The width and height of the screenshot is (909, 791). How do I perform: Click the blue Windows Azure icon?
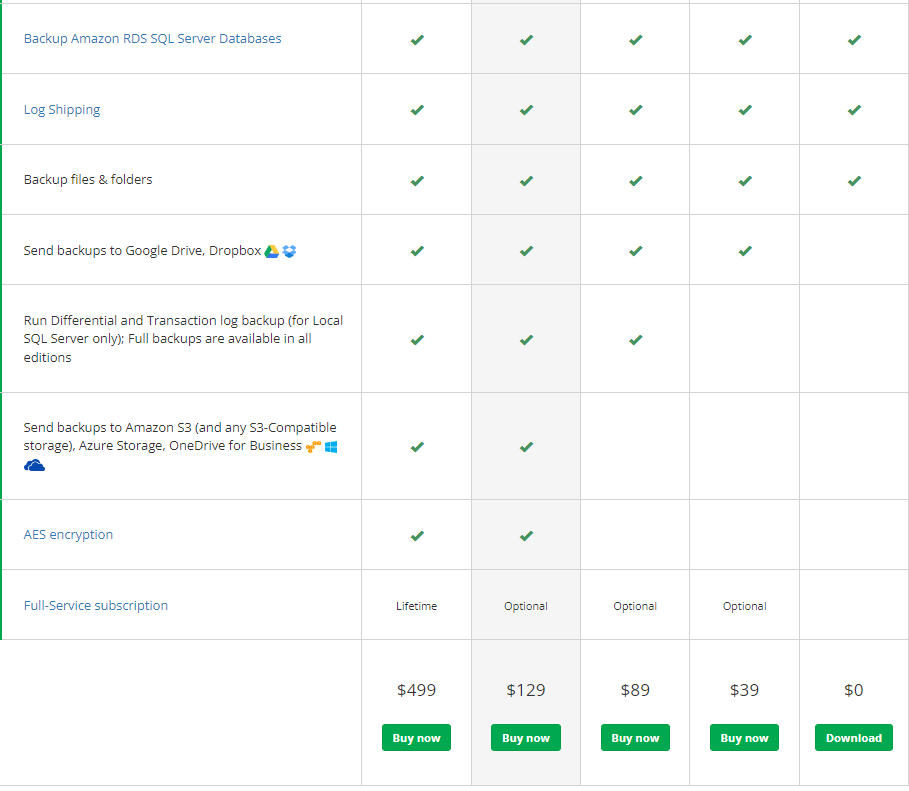coord(331,447)
